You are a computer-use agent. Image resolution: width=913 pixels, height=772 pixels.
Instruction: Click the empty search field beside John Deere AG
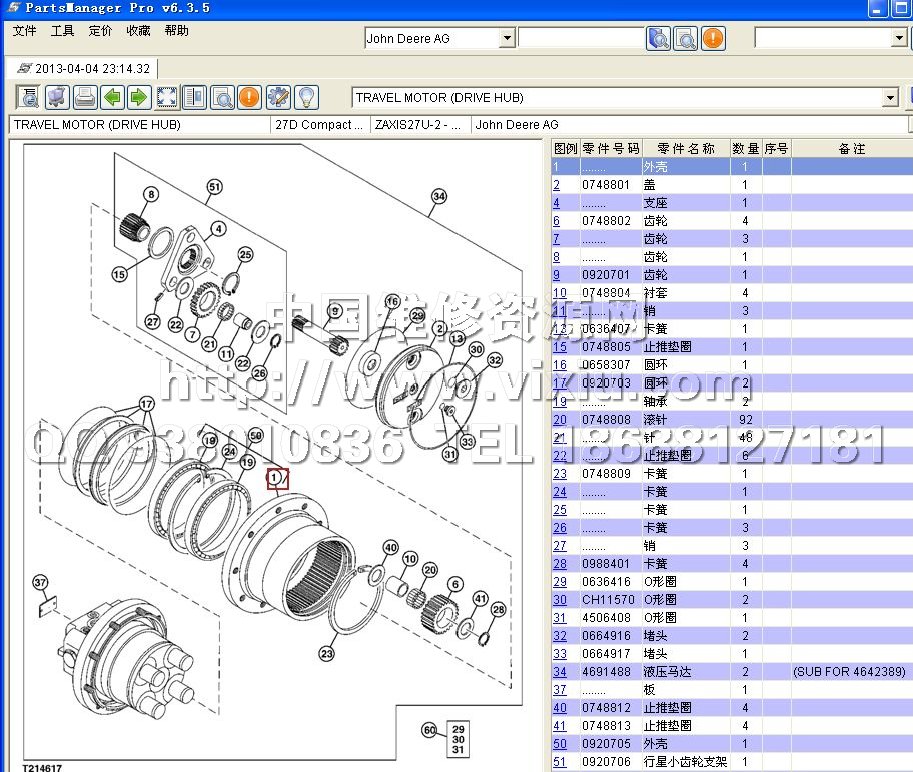coord(580,39)
